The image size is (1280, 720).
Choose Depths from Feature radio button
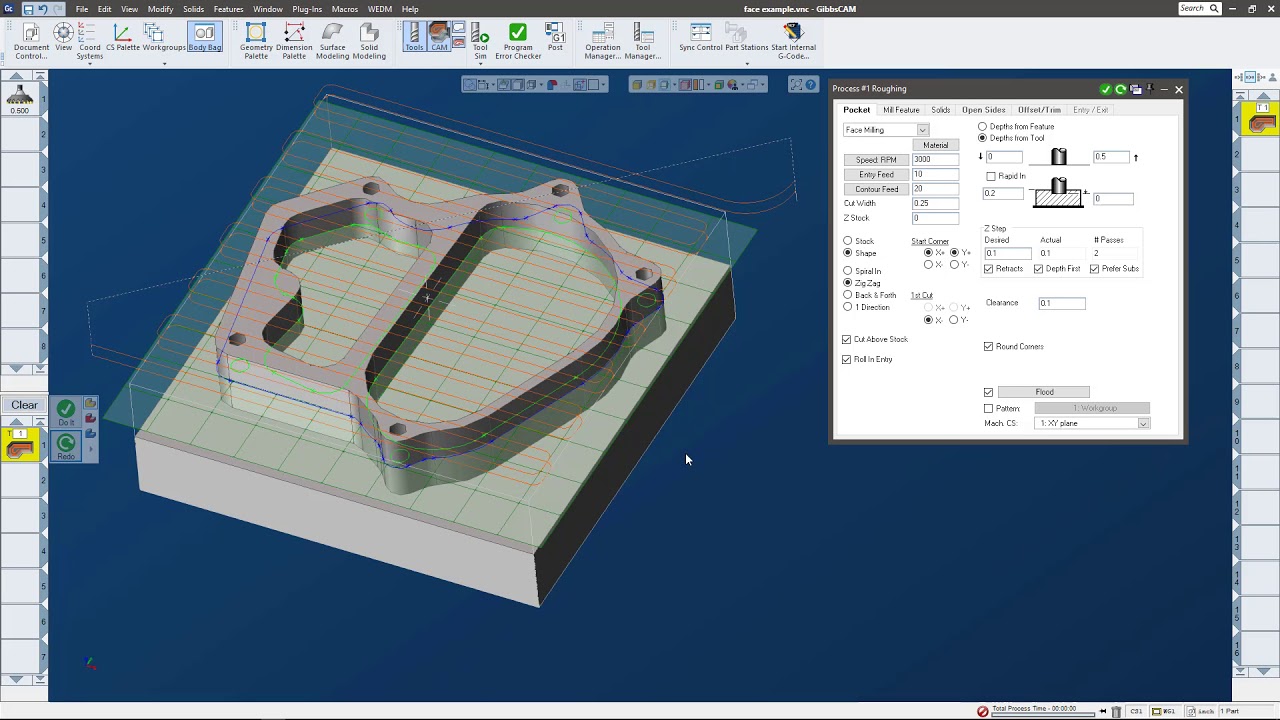pos(983,127)
